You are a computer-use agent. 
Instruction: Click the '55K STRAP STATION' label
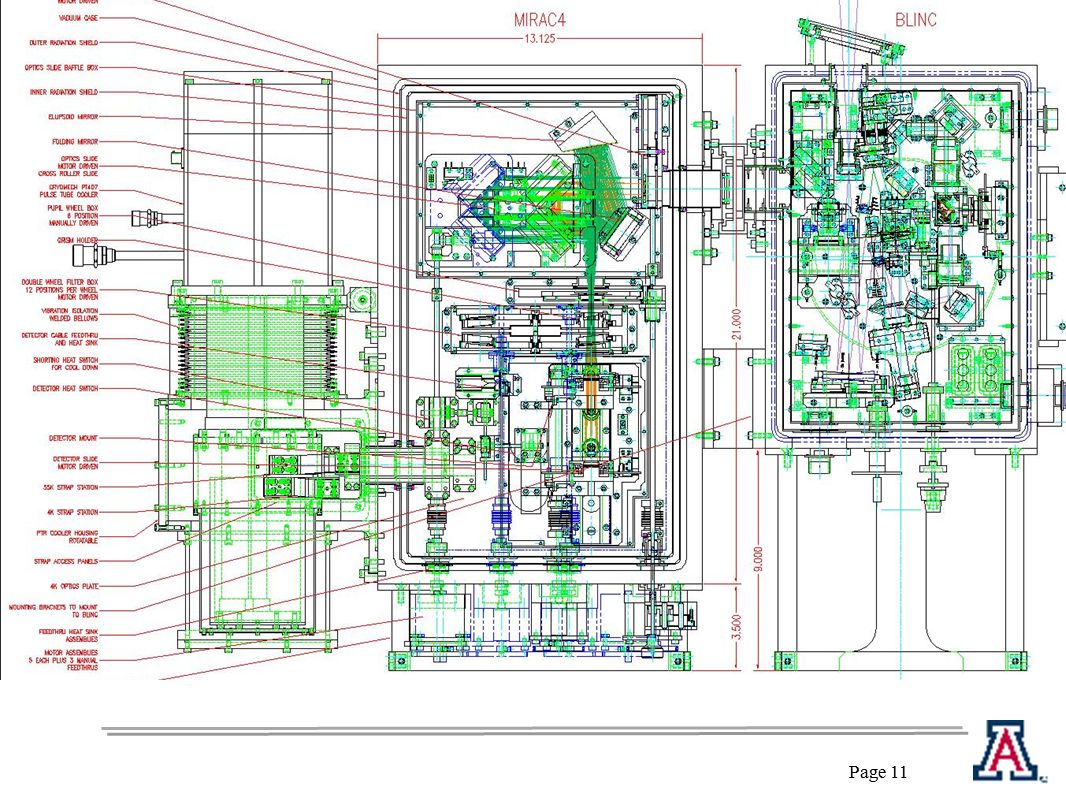click(x=71, y=487)
